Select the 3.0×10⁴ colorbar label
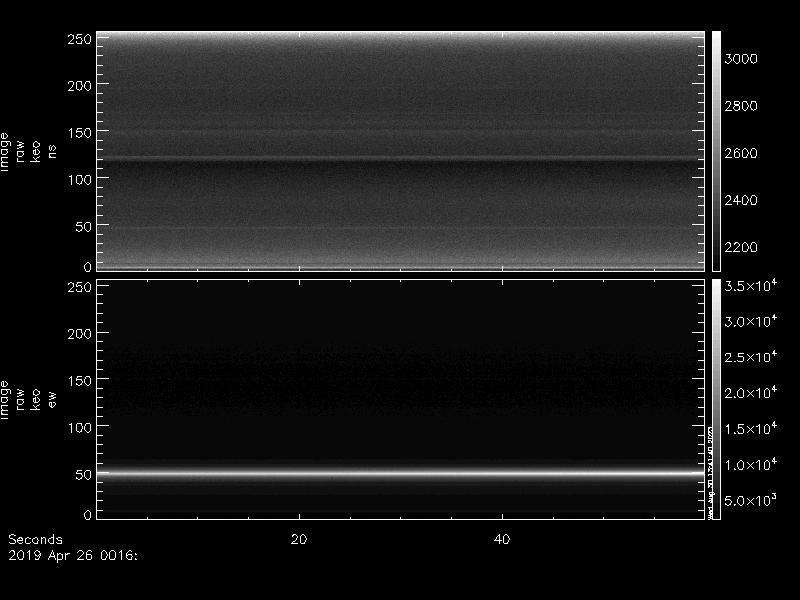This screenshot has height=600, width=800. 751,321
